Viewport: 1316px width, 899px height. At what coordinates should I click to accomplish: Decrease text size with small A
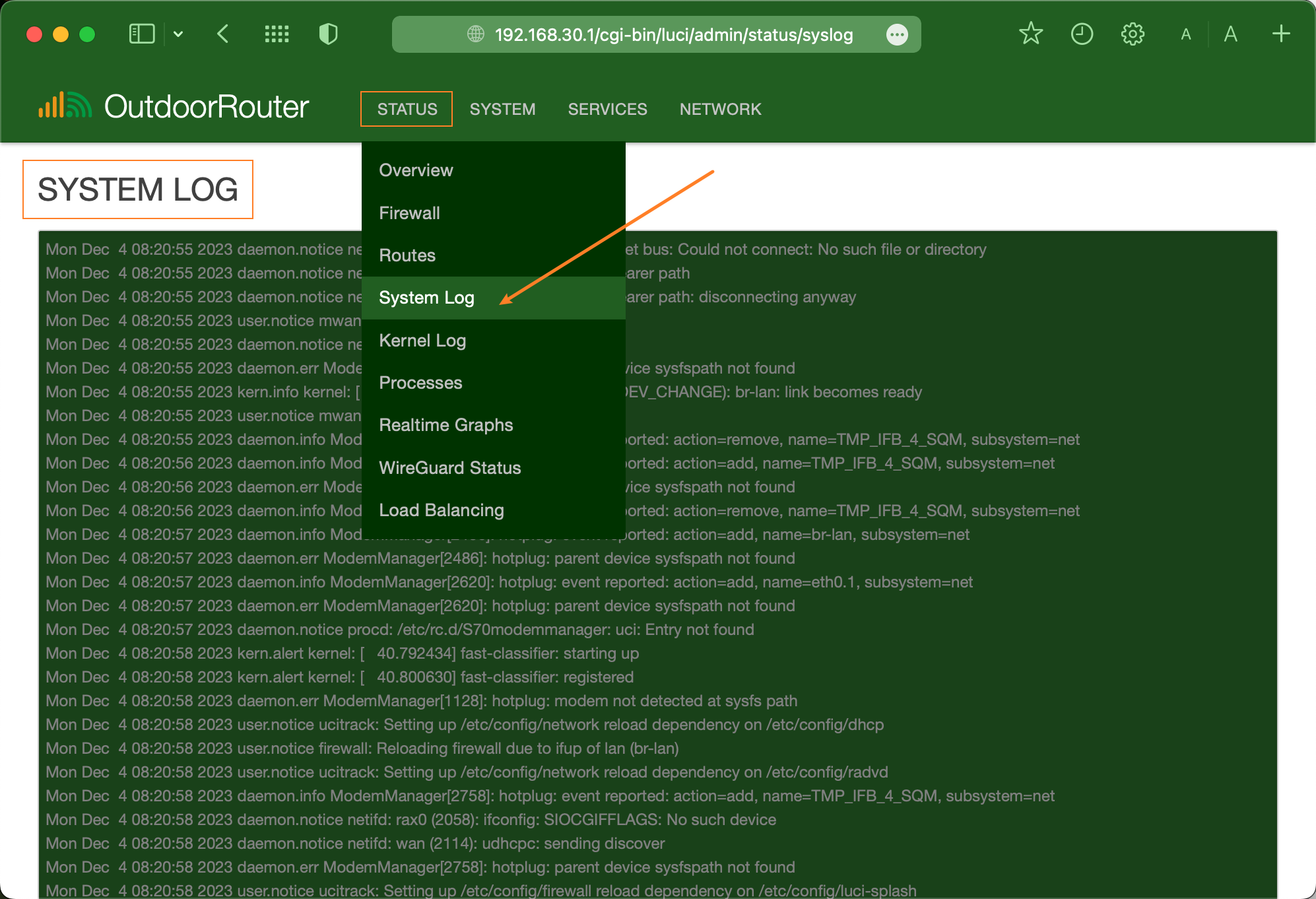pos(1186,34)
